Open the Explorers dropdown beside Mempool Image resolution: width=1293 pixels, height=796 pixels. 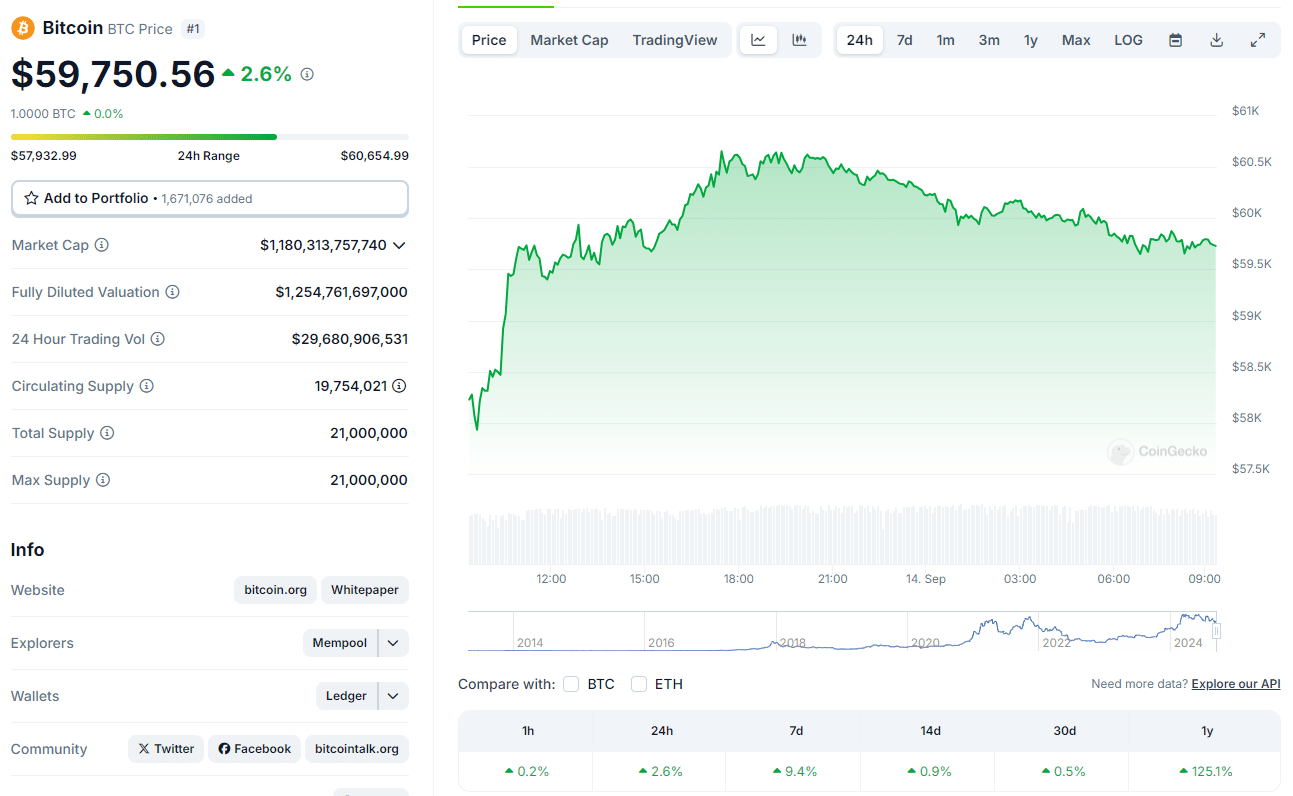(x=392, y=643)
